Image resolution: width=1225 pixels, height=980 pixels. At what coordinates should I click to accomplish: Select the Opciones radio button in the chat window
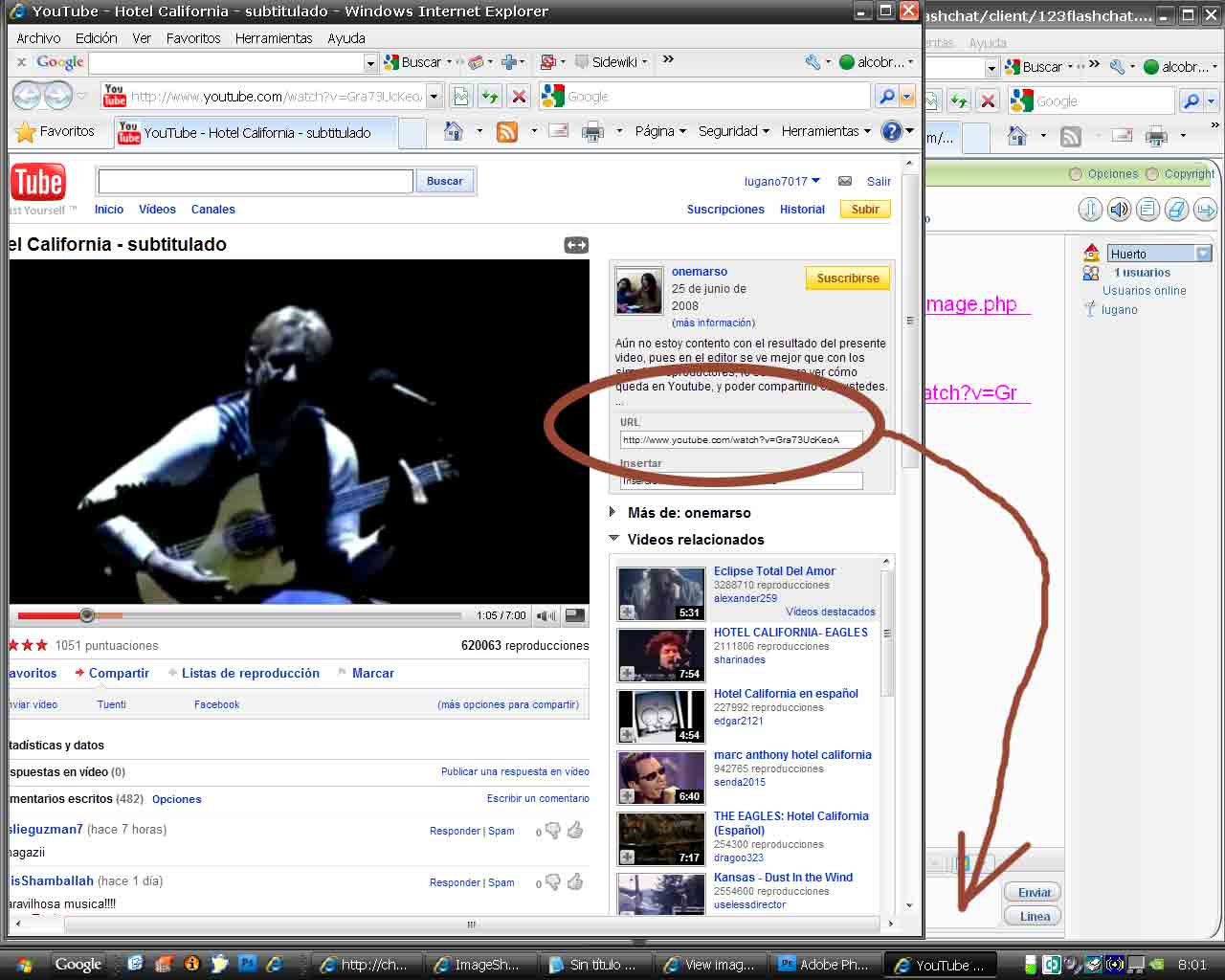tap(1076, 174)
